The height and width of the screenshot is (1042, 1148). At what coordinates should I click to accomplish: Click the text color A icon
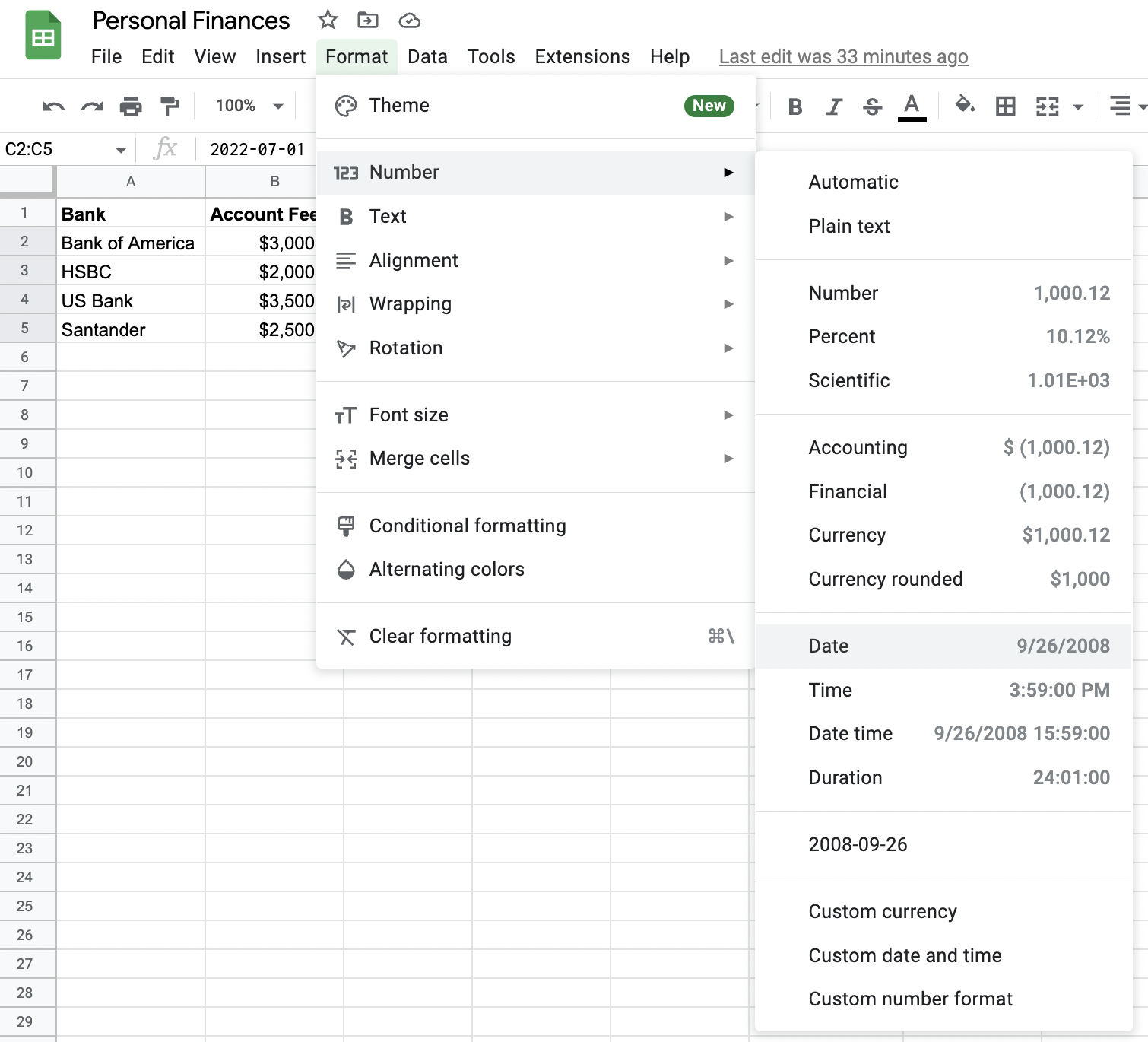tap(912, 106)
